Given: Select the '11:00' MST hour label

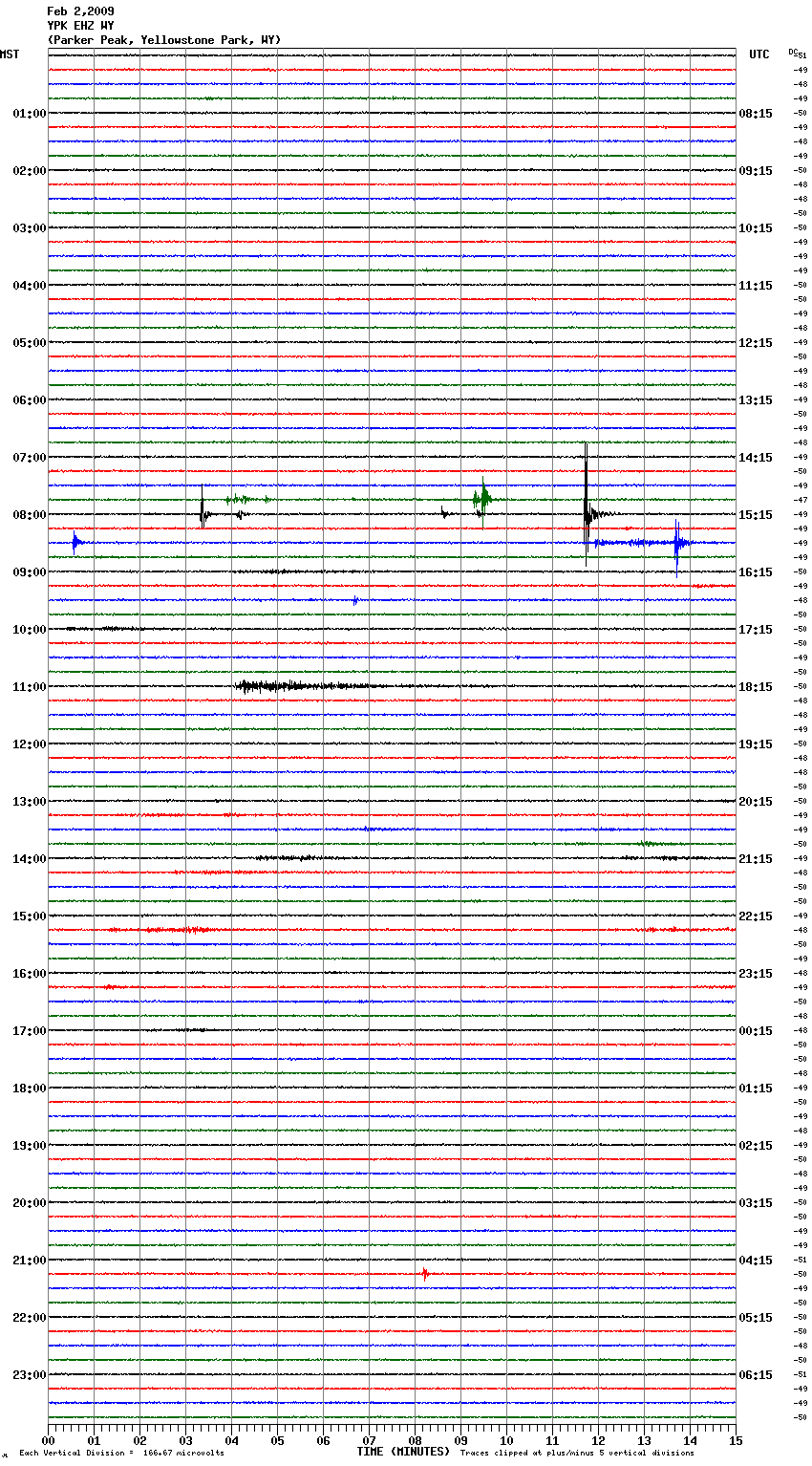Looking at the screenshot, I should (x=30, y=687).
